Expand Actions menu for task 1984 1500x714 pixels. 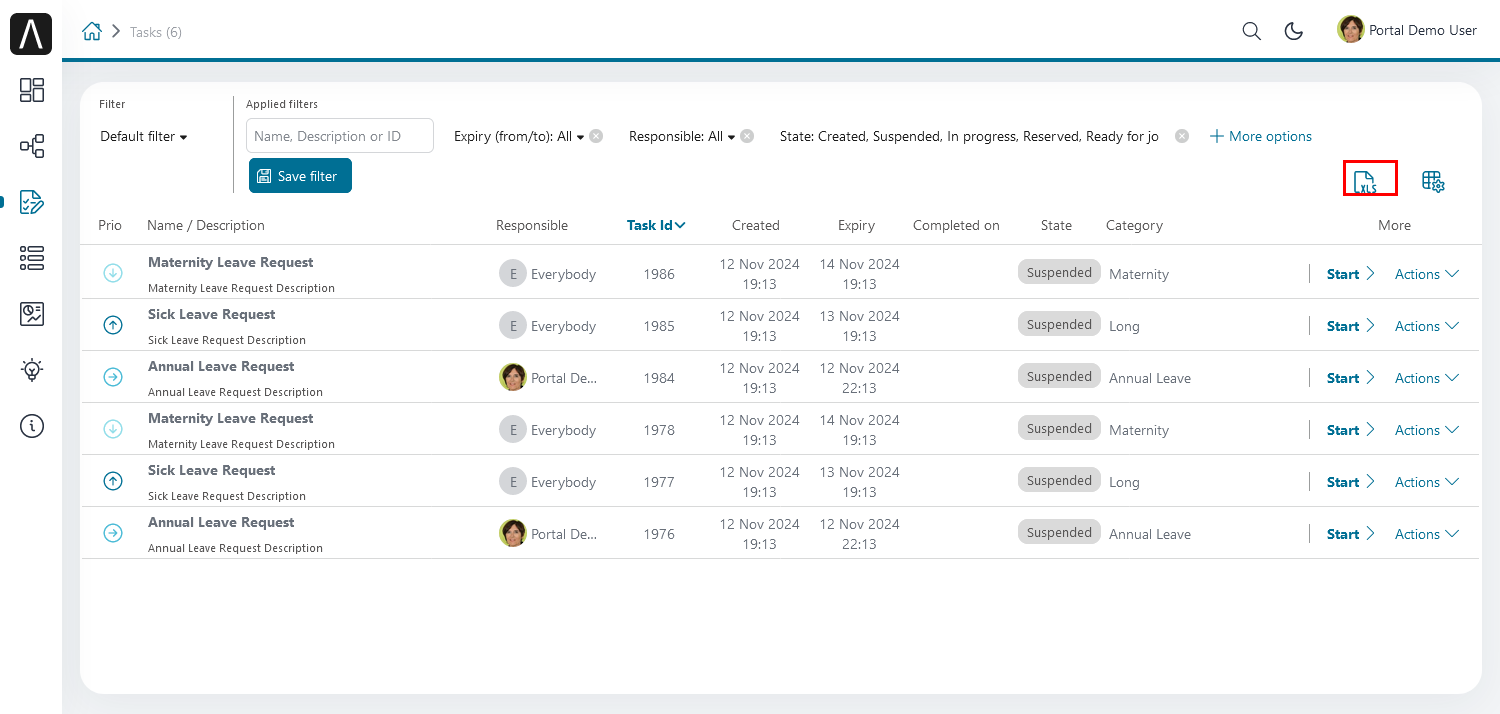(1427, 378)
